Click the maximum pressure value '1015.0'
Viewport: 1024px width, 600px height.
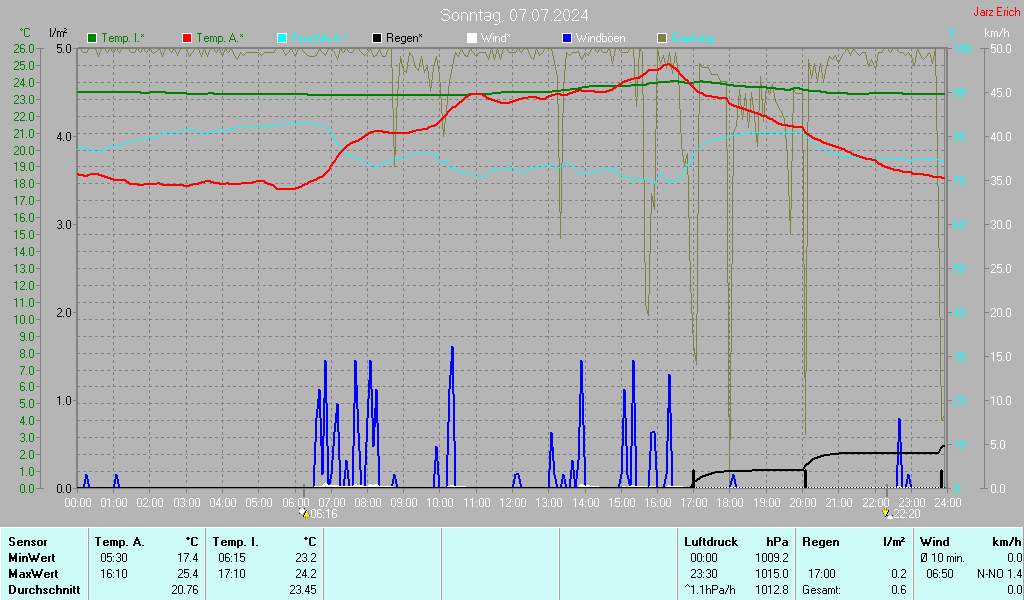[x=772, y=574]
